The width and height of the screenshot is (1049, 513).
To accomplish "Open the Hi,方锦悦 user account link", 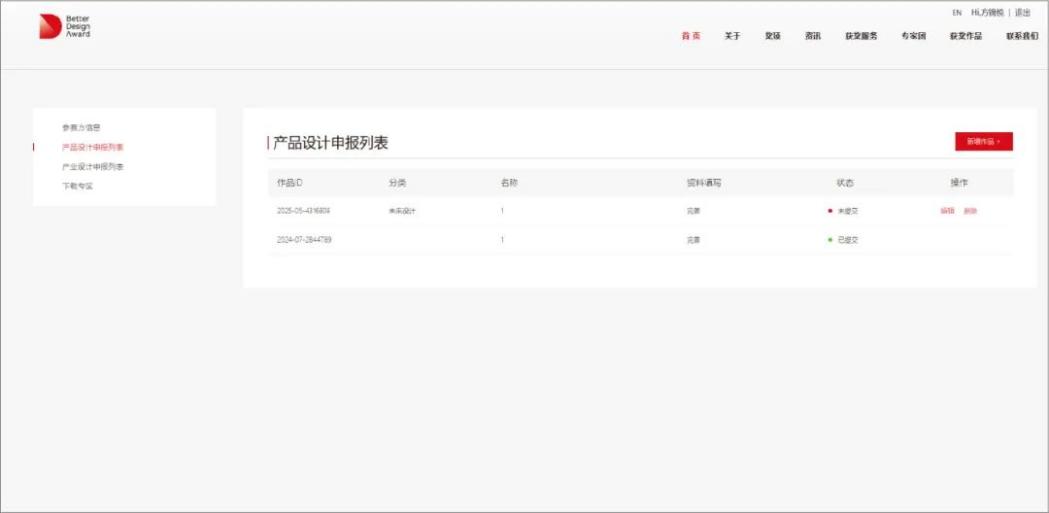I will pos(987,13).
